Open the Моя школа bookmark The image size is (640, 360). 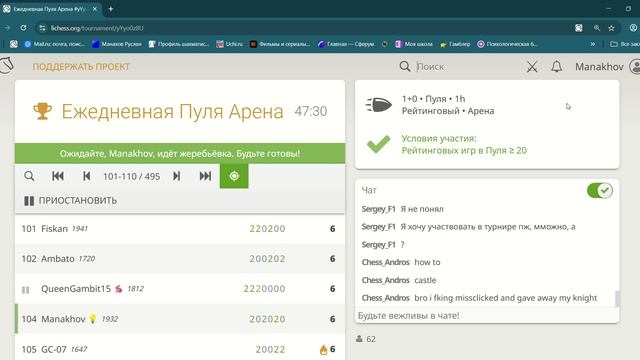[413, 44]
